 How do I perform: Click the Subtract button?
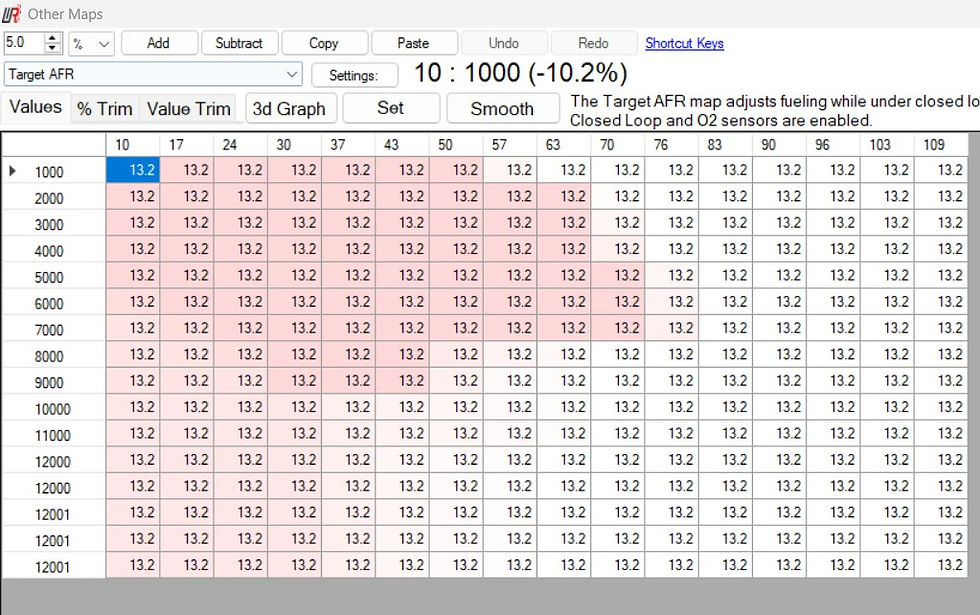239,43
